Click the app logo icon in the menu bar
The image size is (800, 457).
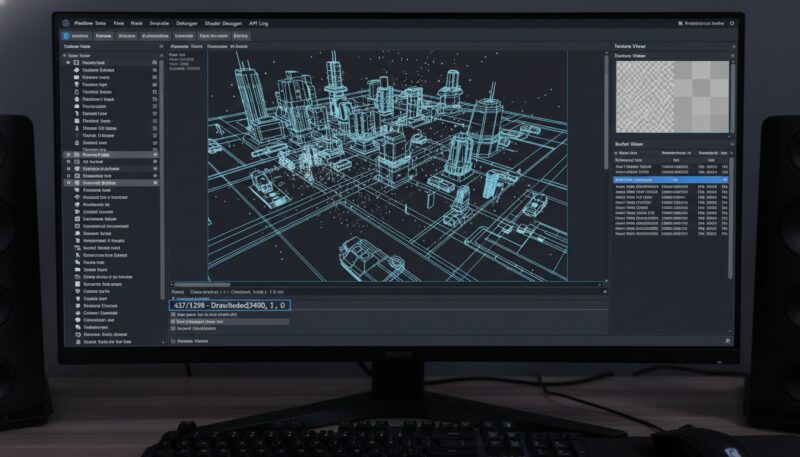pyautogui.click(x=66, y=21)
